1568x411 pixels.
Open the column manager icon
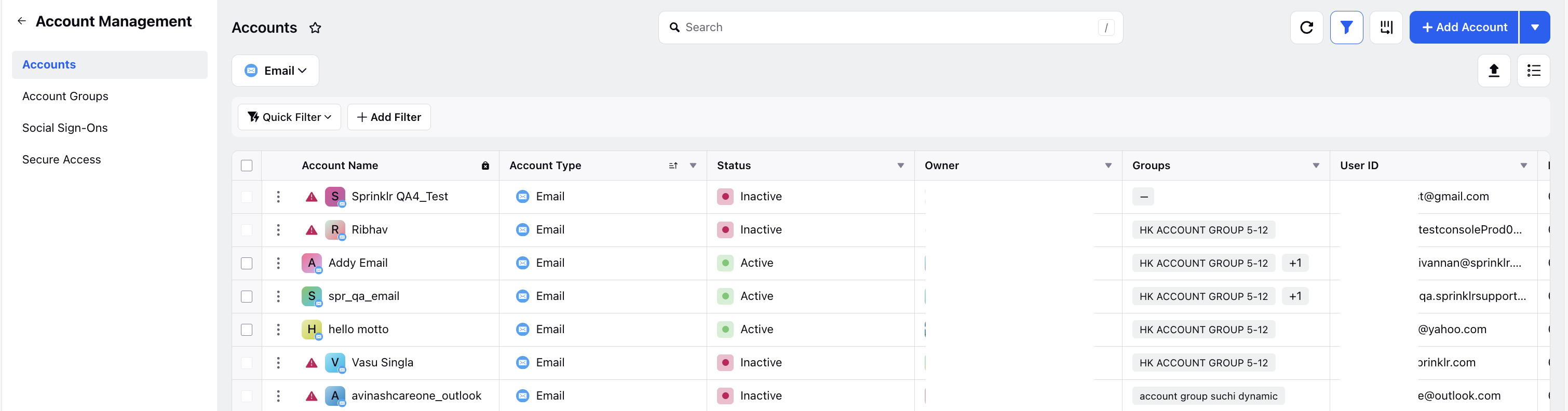tap(1386, 28)
